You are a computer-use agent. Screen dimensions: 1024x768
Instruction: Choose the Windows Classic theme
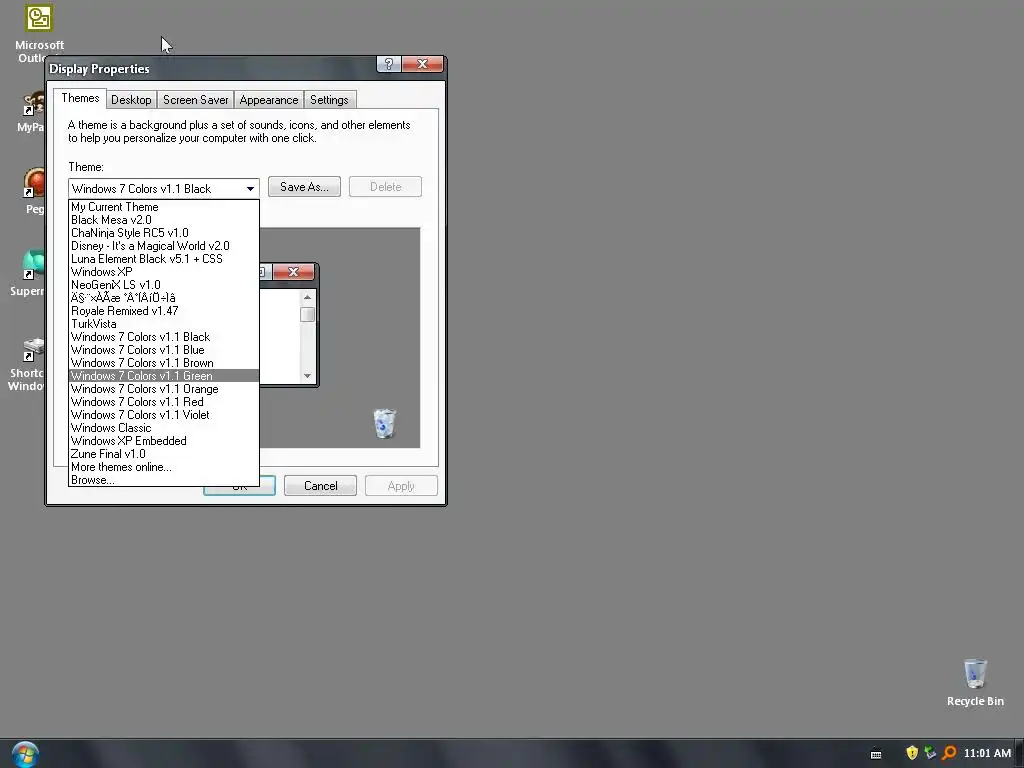[x=164, y=428]
